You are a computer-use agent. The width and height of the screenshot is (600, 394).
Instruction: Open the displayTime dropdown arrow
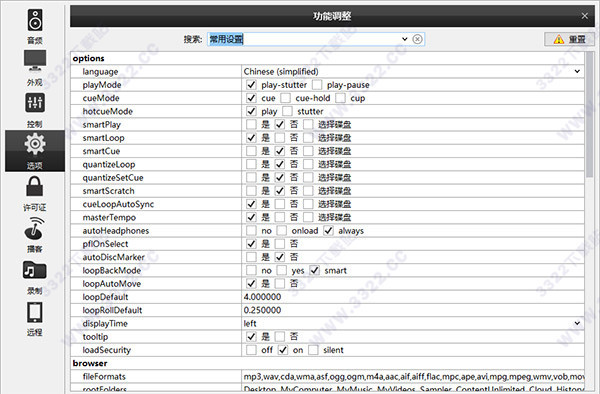point(577,324)
